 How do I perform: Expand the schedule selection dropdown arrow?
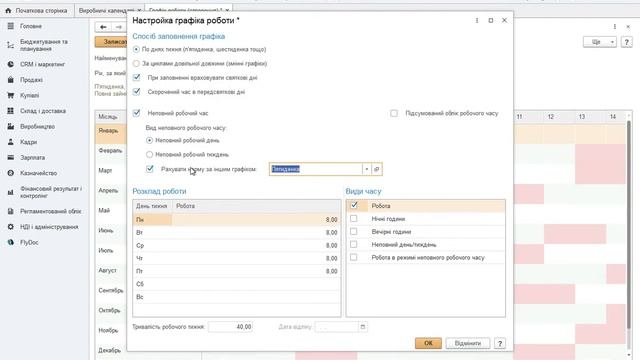tap(367, 169)
